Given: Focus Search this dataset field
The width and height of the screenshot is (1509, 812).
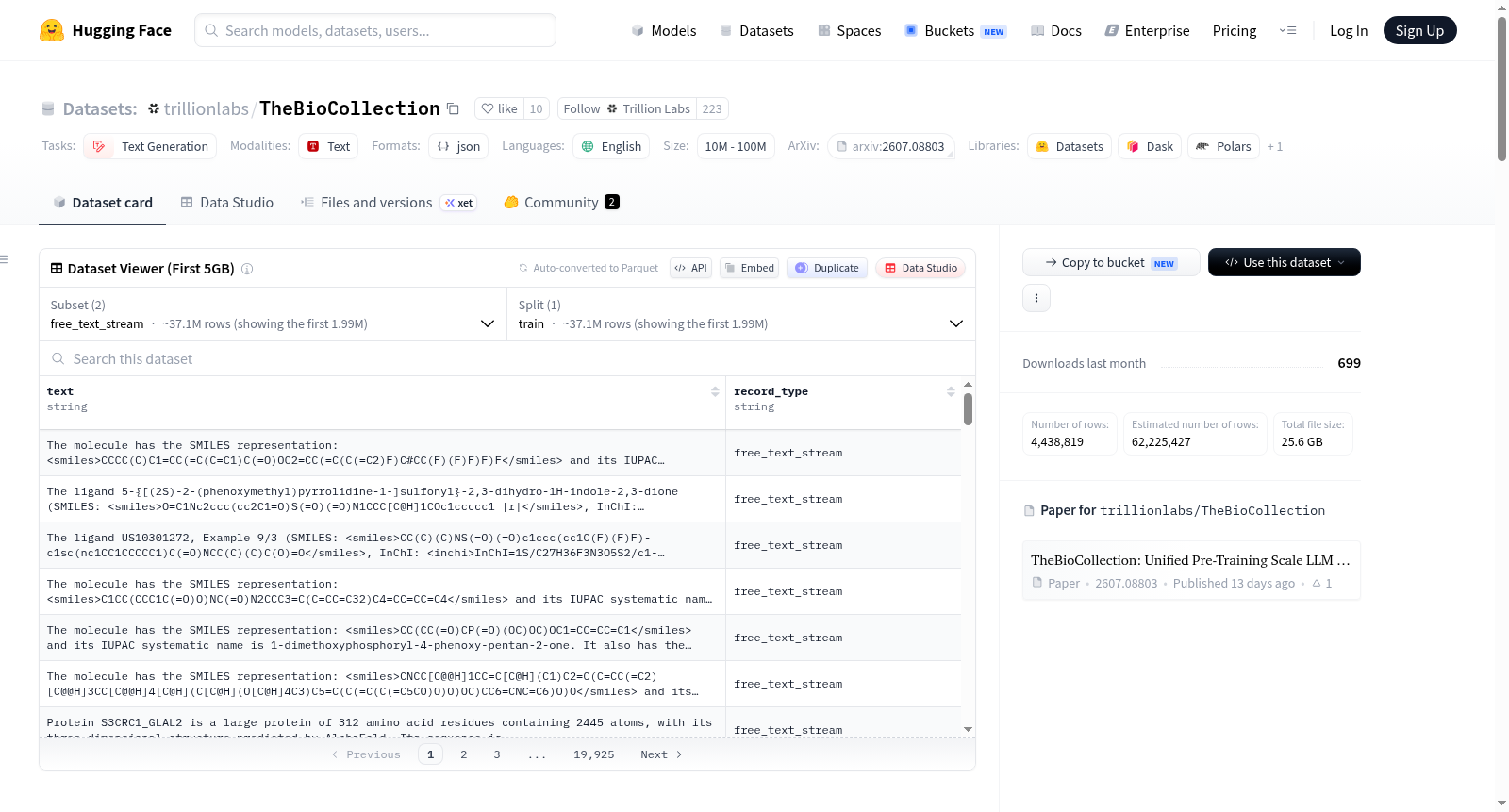Looking at the screenshot, I should 507,358.
